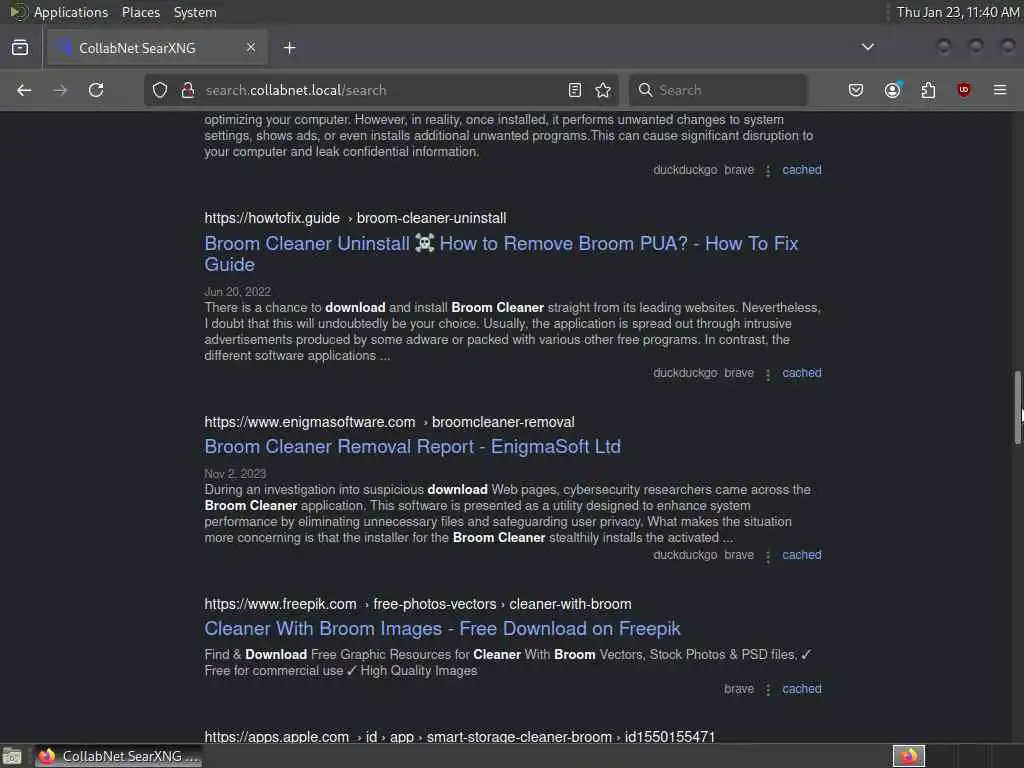Viewport: 1024px width, 768px height.
Task: Open the Extensions puzzle icon
Action: pyautogui.click(x=928, y=90)
